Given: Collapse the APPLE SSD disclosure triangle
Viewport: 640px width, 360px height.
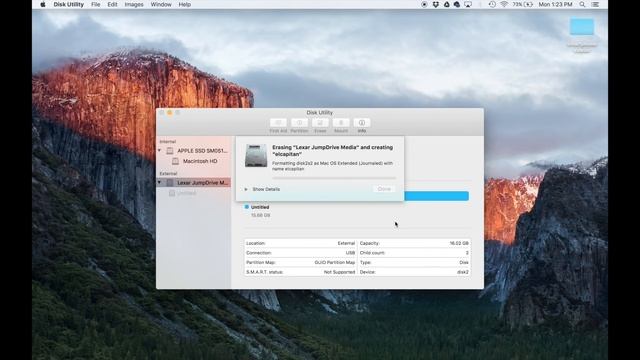Looking at the screenshot, I should (x=160, y=151).
